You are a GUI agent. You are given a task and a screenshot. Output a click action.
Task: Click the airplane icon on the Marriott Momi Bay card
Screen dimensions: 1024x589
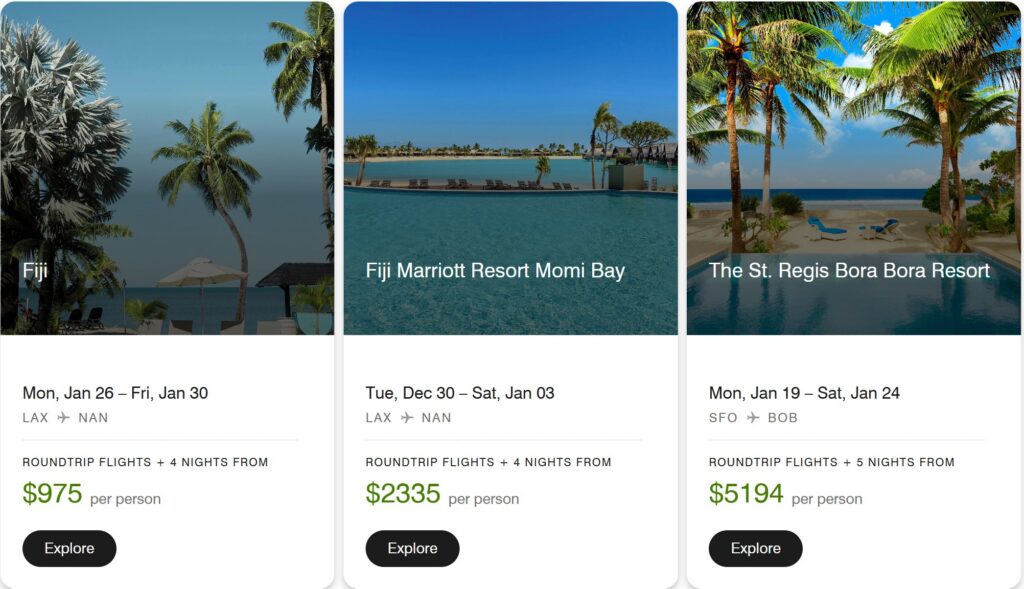[x=407, y=418]
